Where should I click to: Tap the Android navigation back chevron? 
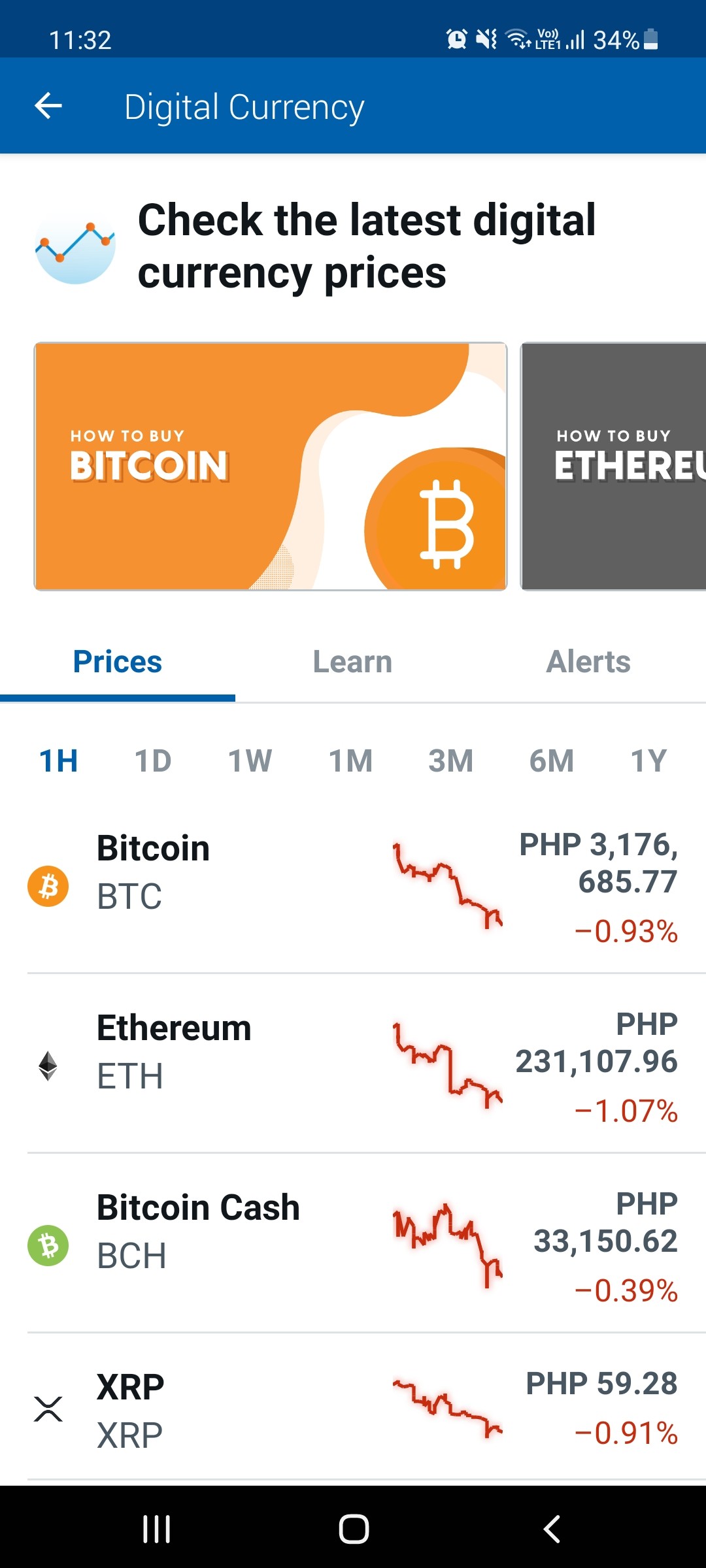click(x=551, y=1529)
